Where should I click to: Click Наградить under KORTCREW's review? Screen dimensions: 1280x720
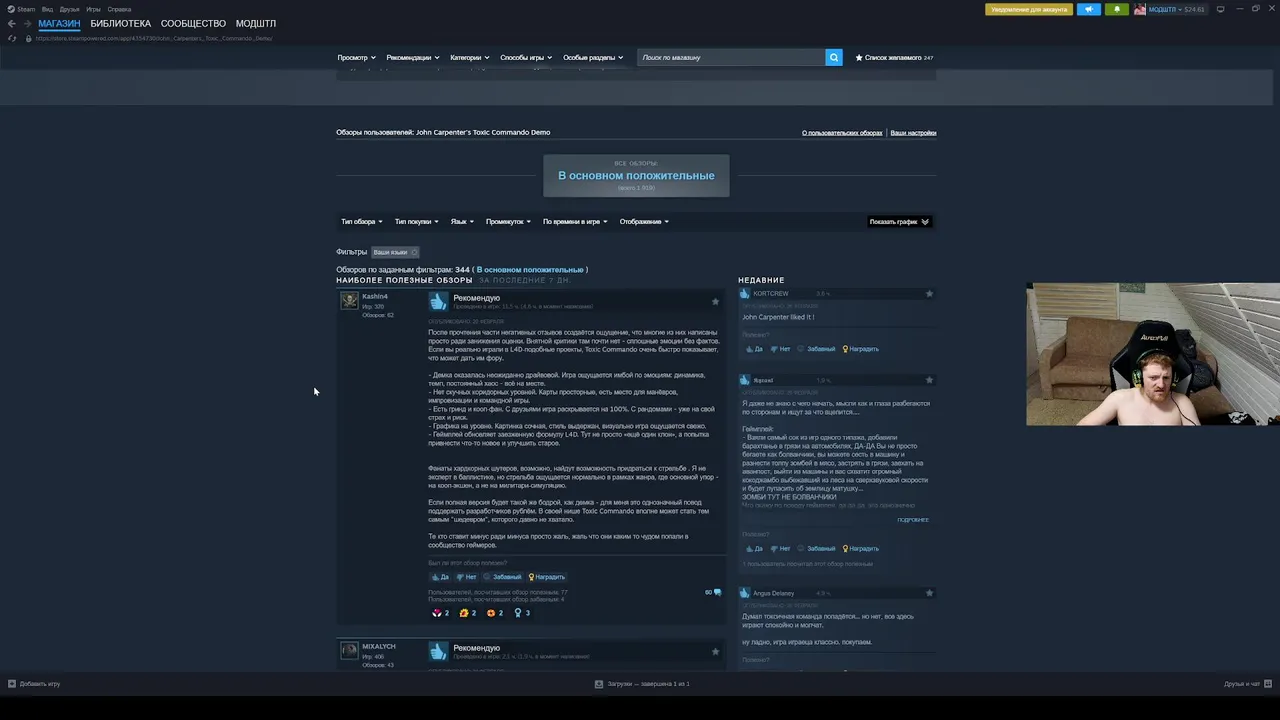tap(860, 349)
